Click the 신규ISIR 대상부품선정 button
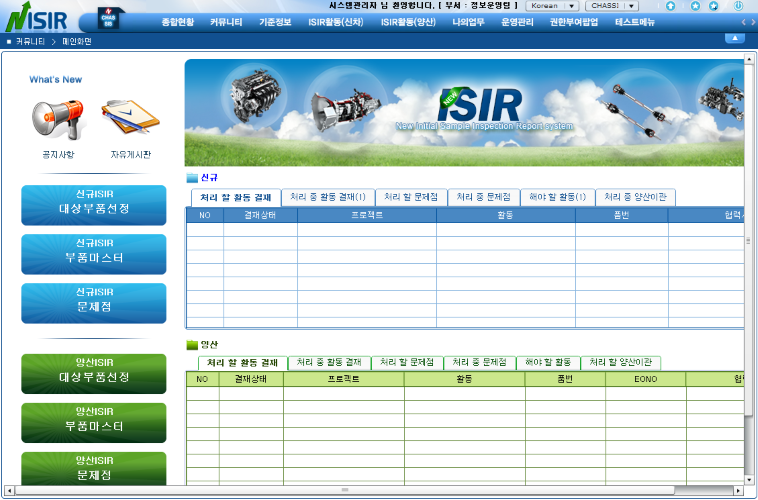Screen dimensions: 758x500 [94, 205]
